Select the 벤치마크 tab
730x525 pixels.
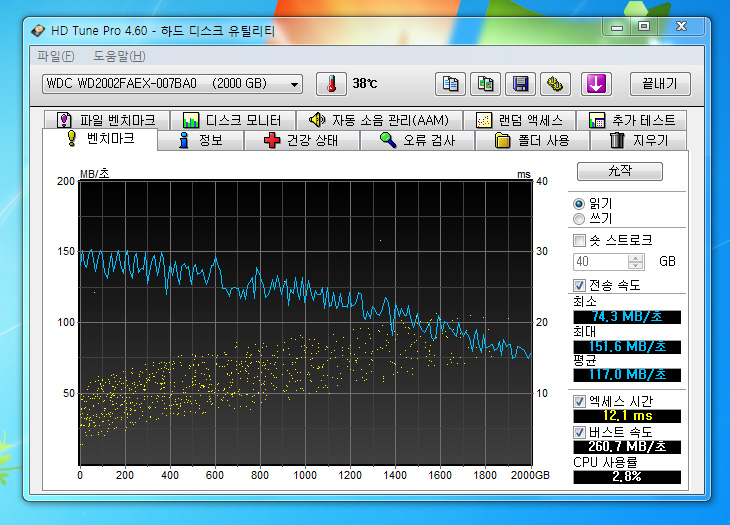tap(100, 139)
